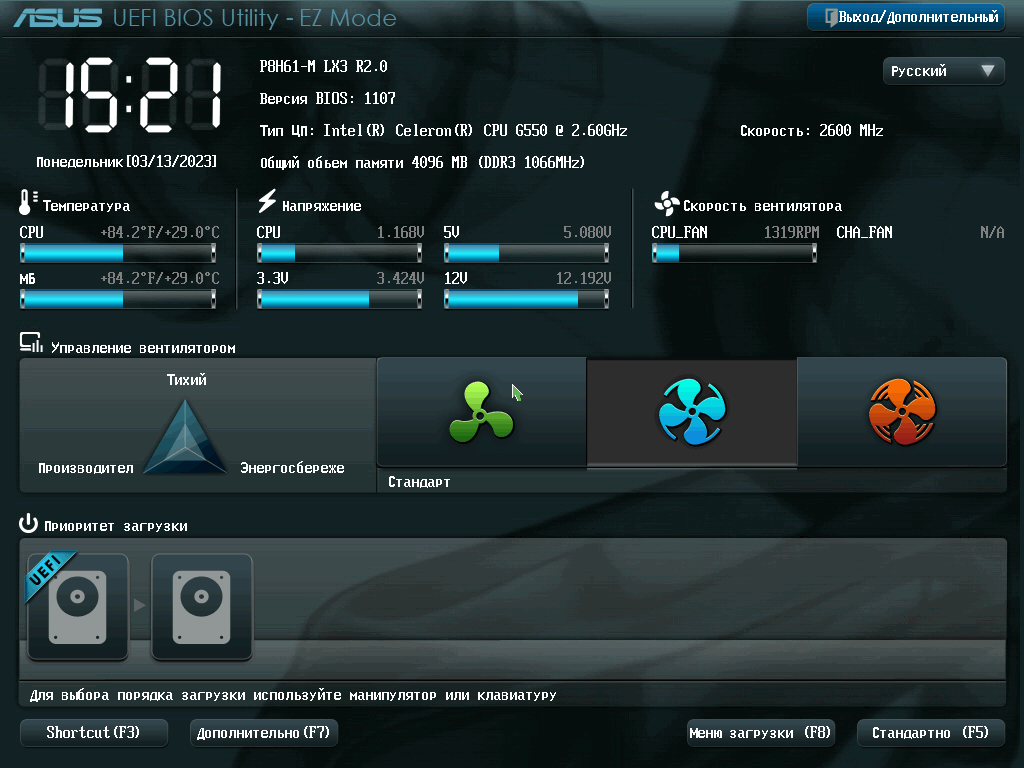Click the 12.192V reading
Image resolution: width=1024 pixels, height=768 pixels.
(x=583, y=278)
